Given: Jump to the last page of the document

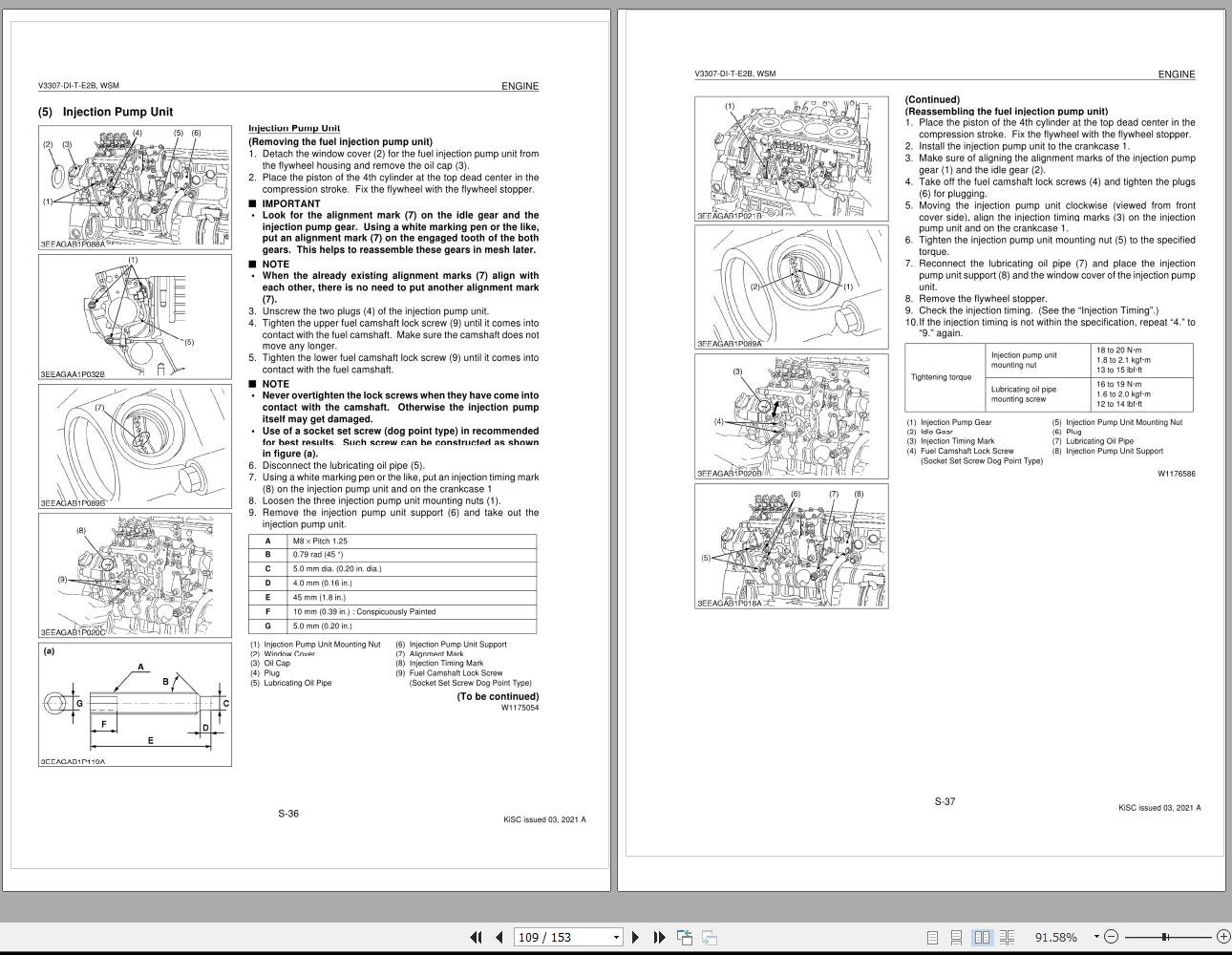Looking at the screenshot, I should [658, 937].
